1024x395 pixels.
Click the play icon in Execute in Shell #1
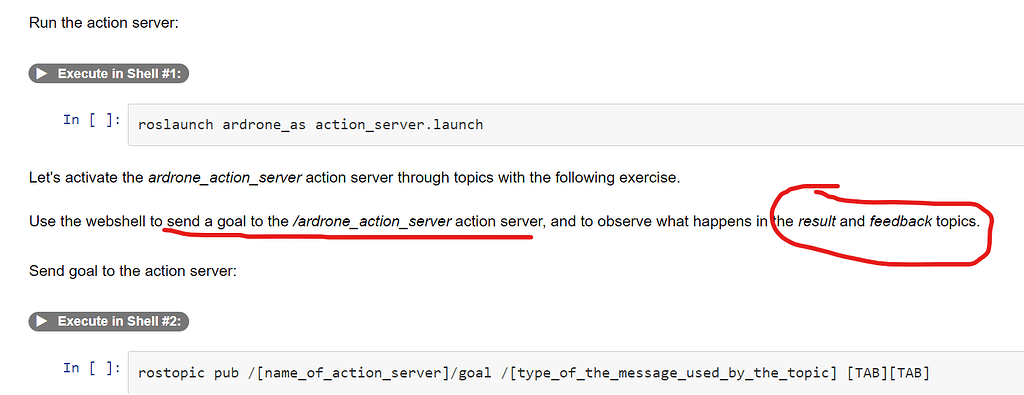pyautogui.click(x=42, y=74)
